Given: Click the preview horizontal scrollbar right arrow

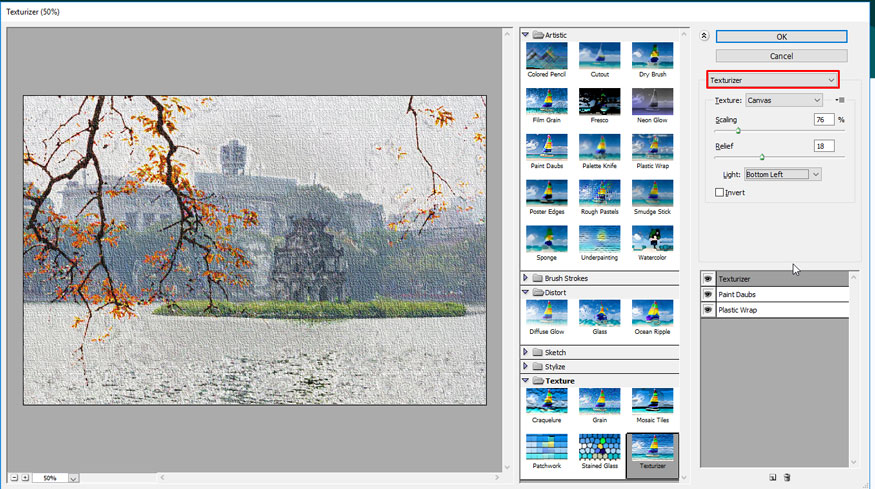Looking at the screenshot, I should (x=497, y=477).
